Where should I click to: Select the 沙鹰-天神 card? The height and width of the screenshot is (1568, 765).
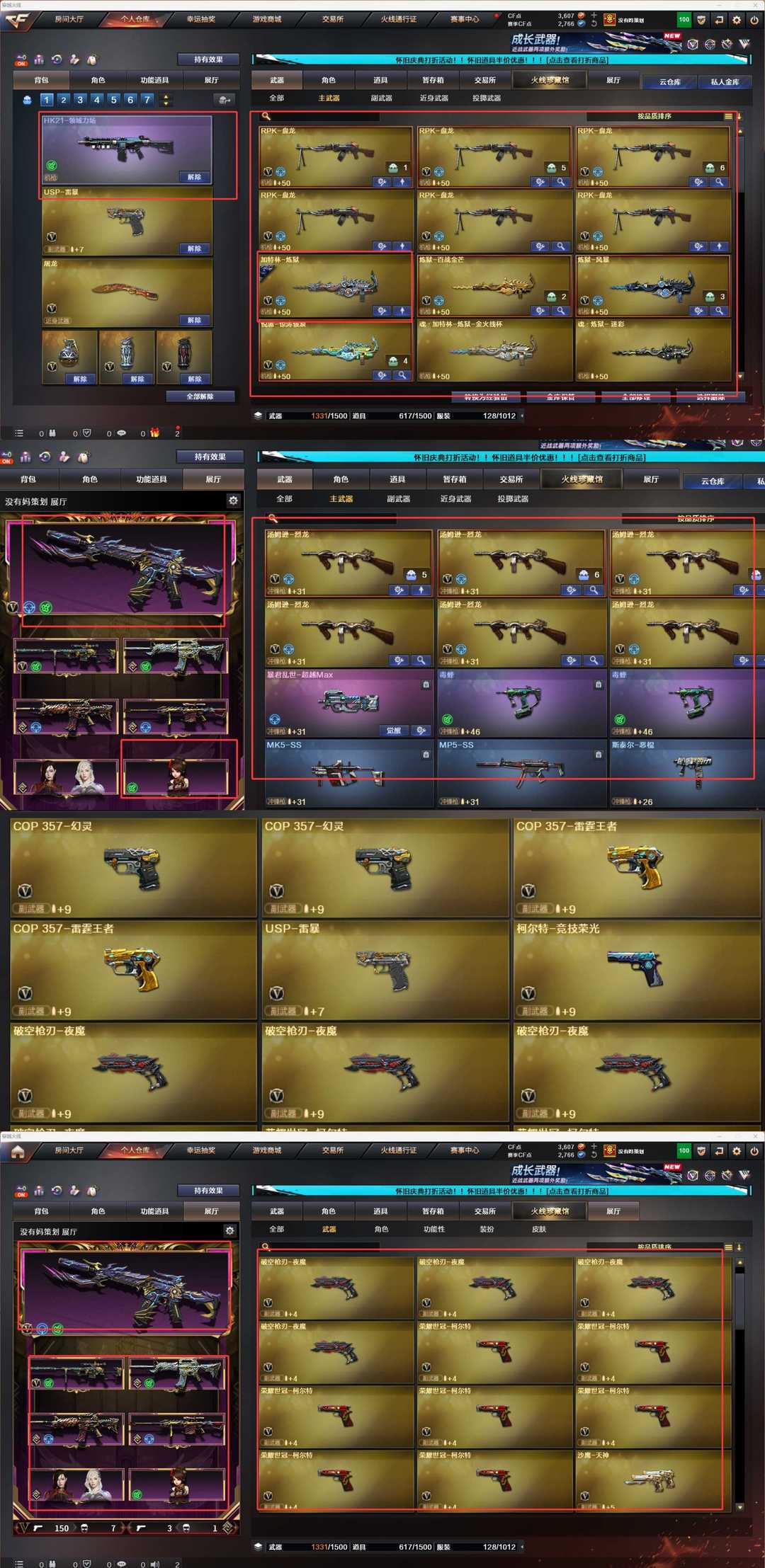652,1482
